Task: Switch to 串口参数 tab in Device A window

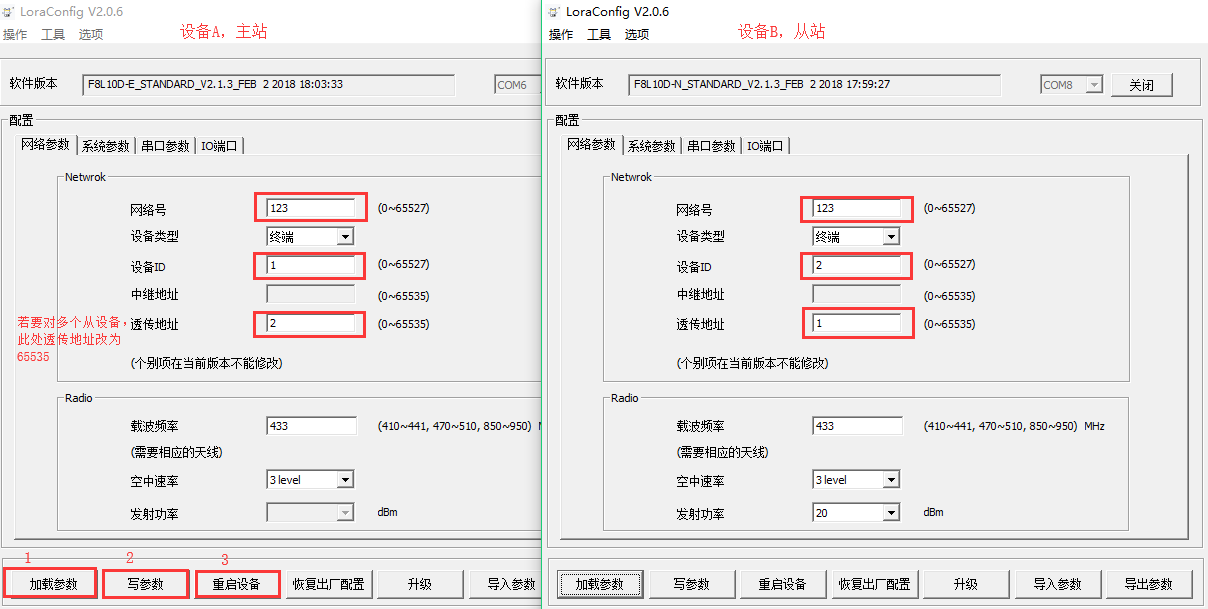Action: [x=165, y=146]
